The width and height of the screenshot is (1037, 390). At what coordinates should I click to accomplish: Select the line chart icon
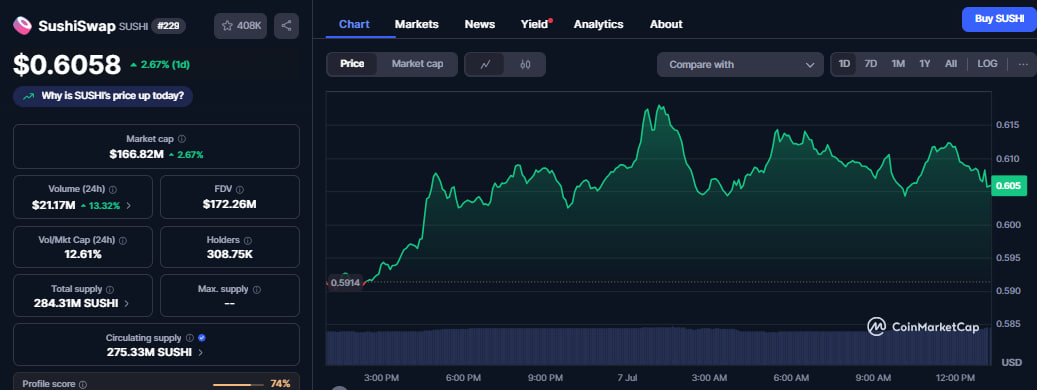pyautogui.click(x=485, y=64)
